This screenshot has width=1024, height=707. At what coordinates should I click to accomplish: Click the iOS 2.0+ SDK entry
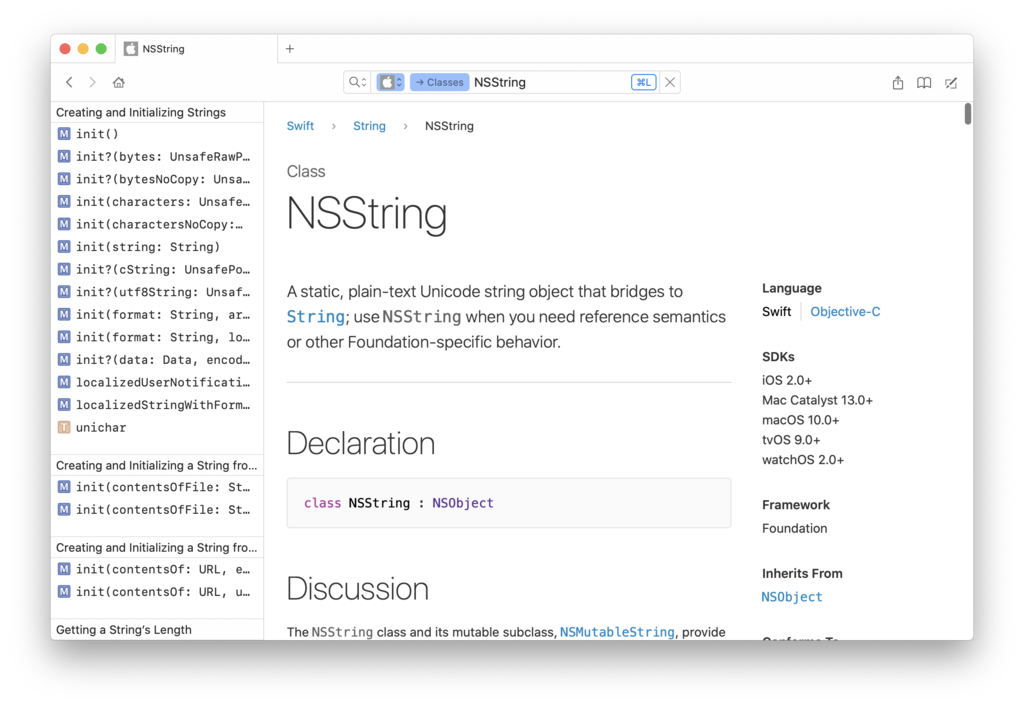[787, 380]
